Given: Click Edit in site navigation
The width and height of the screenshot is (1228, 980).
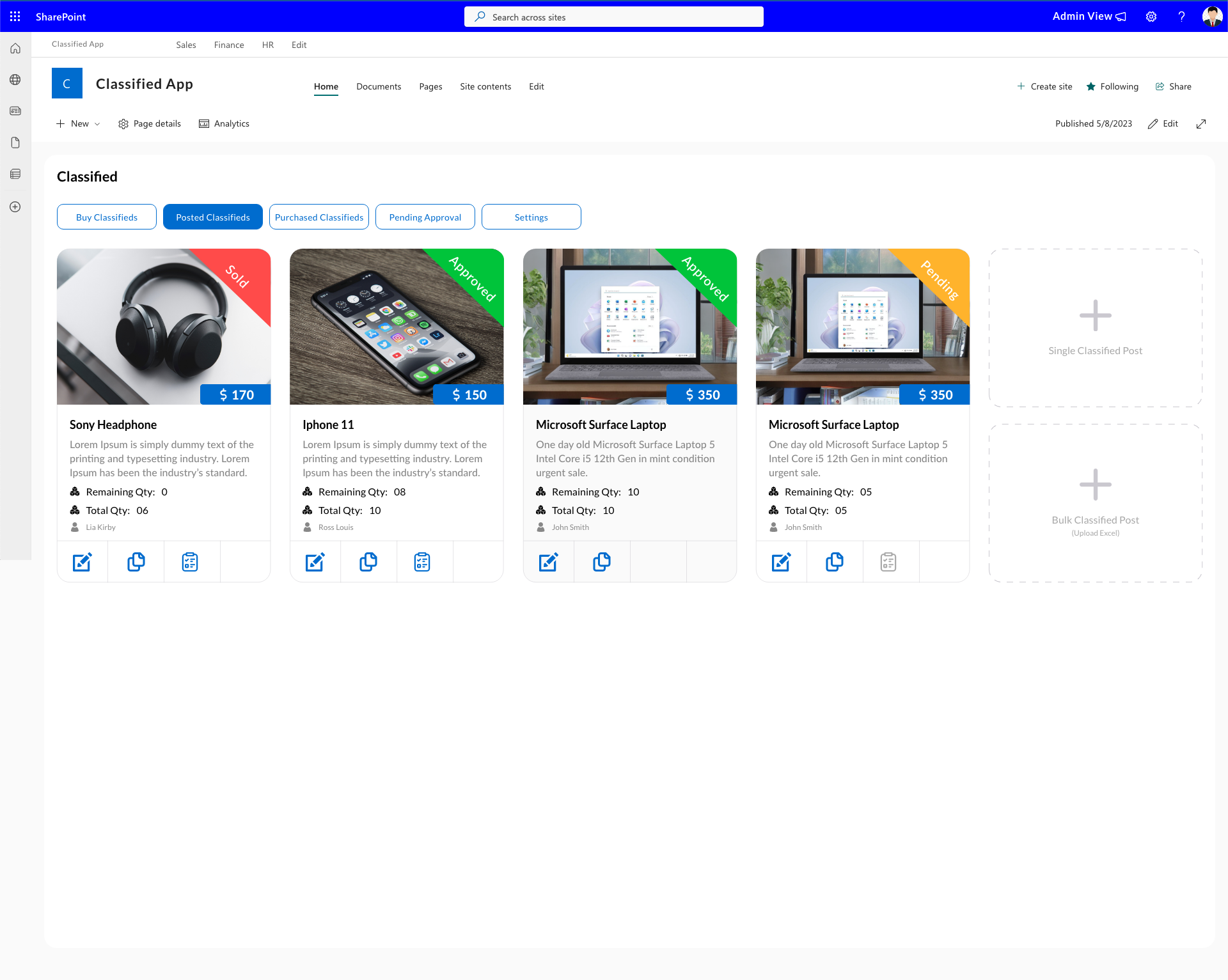Looking at the screenshot, I should coord(537,86).
